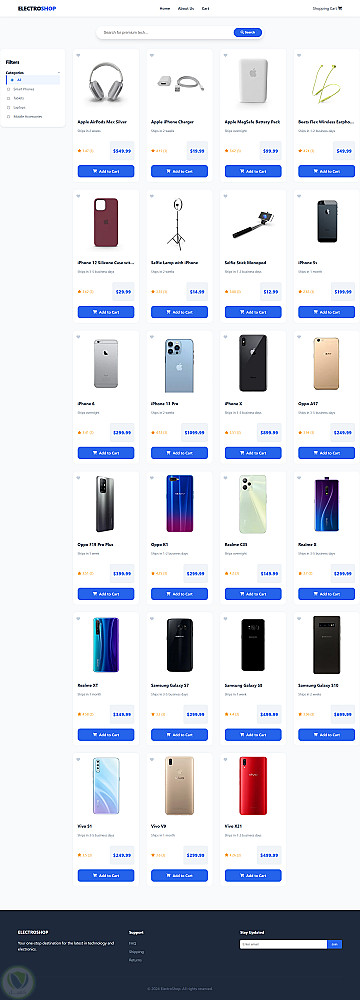Collapse the Categories filter section

tap(59, 73)
